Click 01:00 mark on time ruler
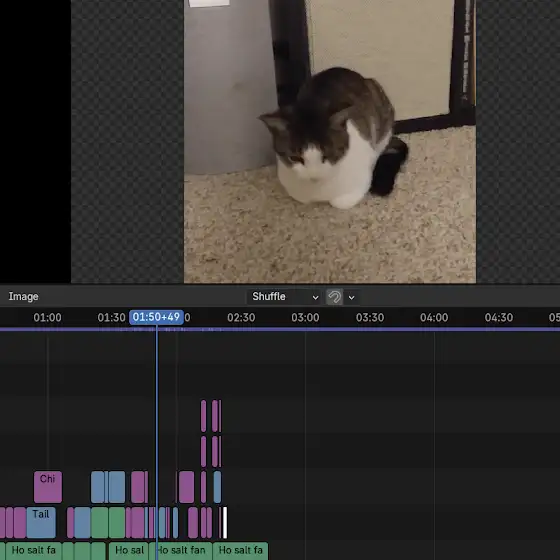This screenshot has height=560, width=560. (x=48, y=318)
